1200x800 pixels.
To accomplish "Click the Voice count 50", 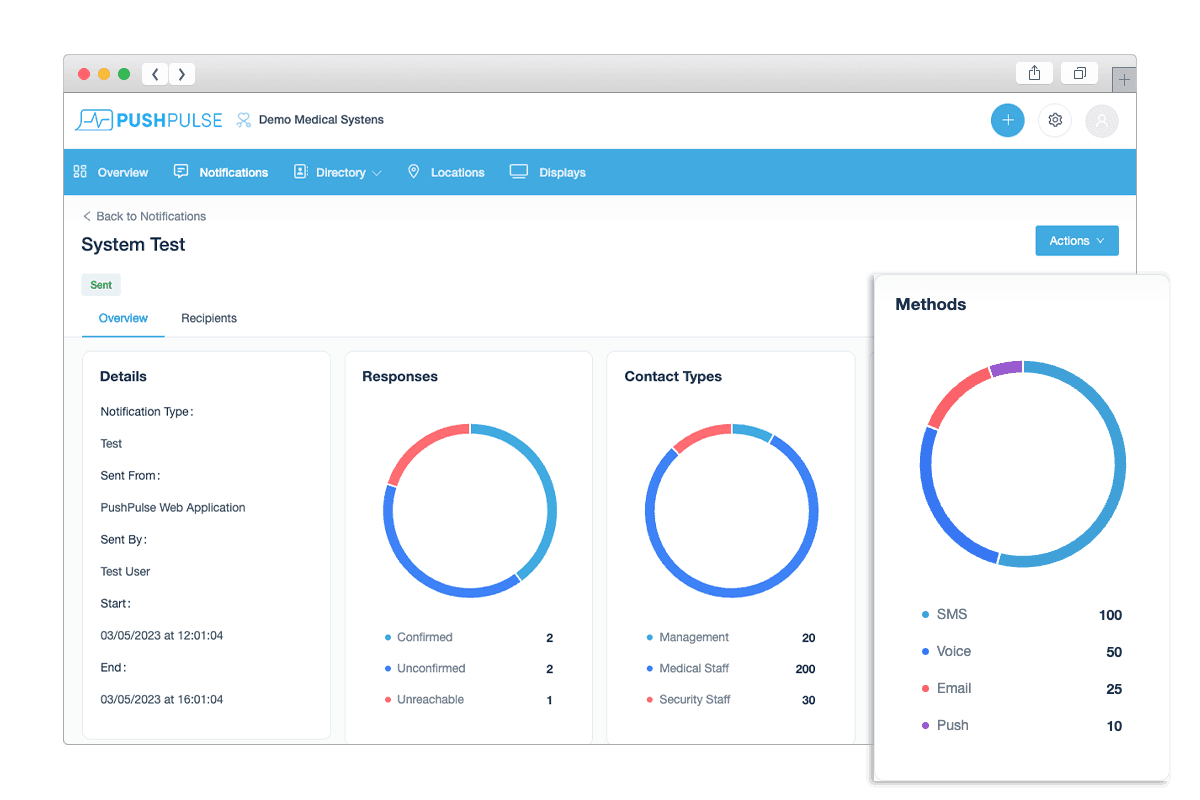I will (x=1114, y=652).
